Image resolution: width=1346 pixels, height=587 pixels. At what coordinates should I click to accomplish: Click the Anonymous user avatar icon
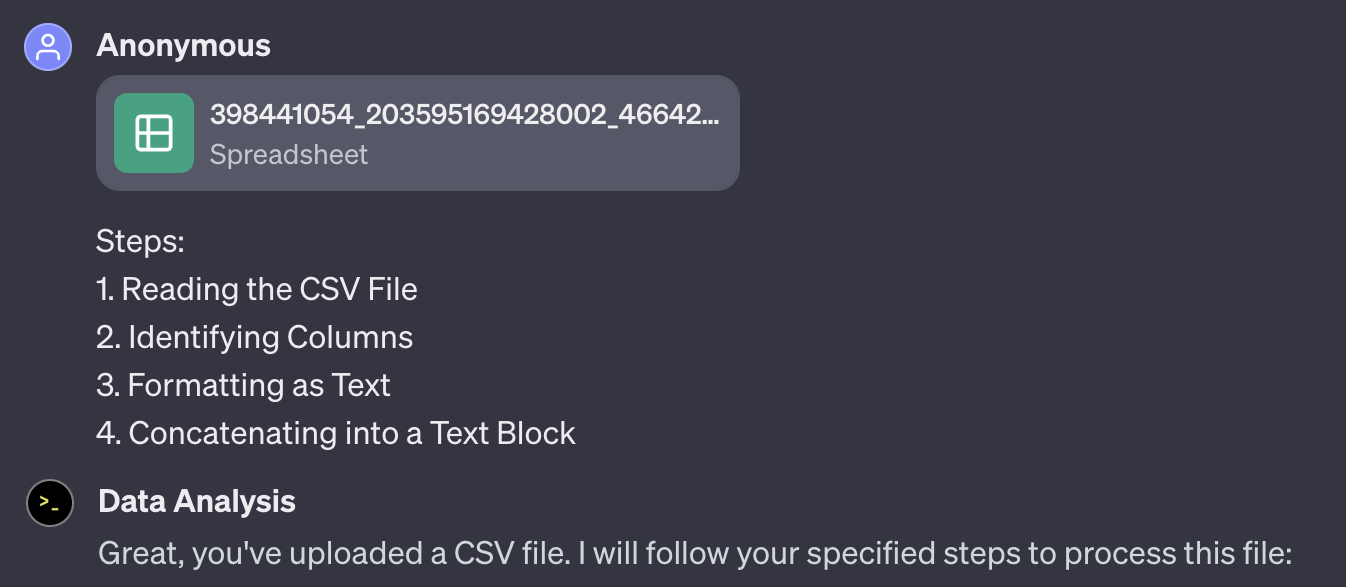tap(48, 47)
